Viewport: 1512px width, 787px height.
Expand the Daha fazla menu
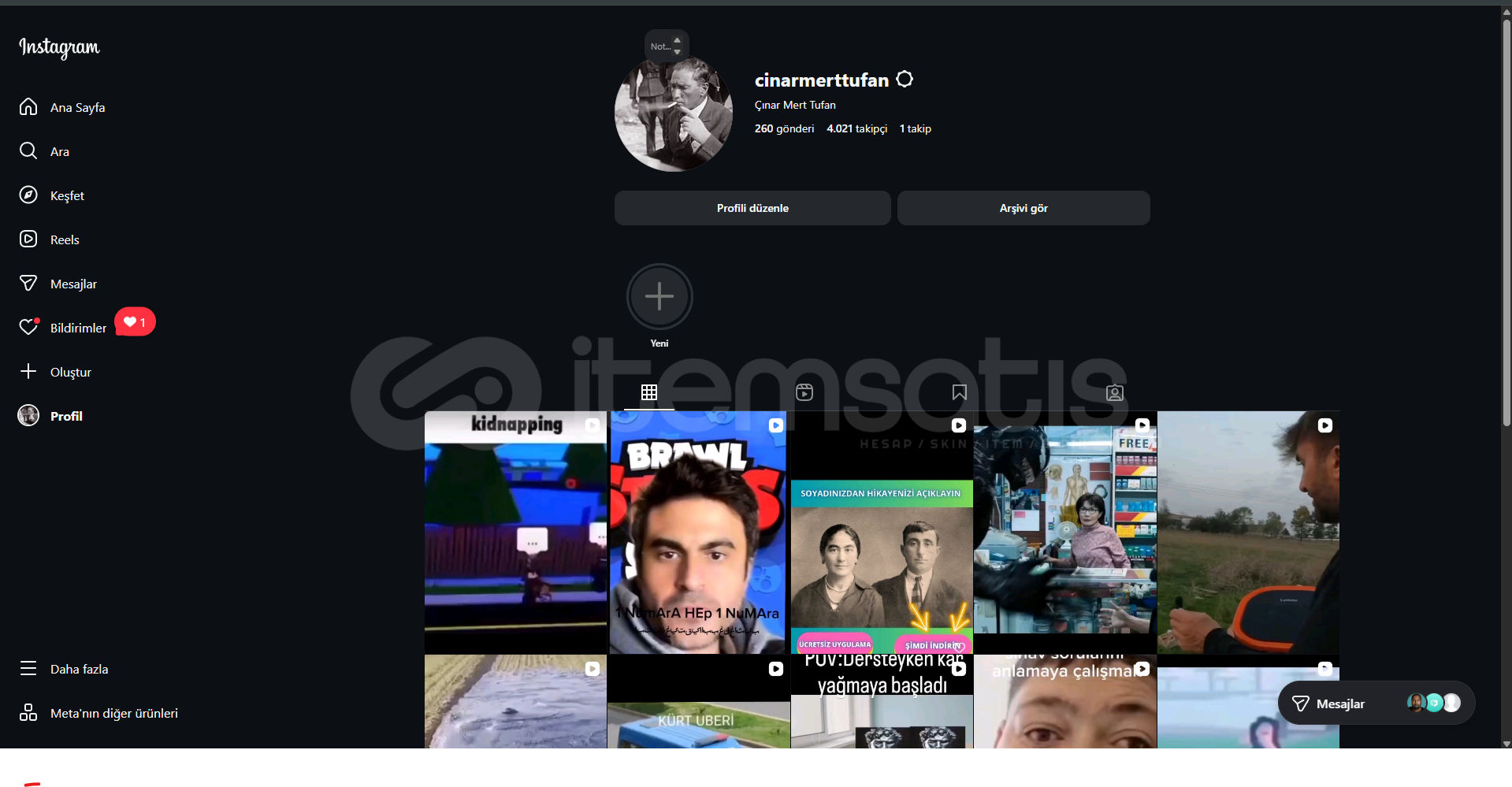(64, 669)
